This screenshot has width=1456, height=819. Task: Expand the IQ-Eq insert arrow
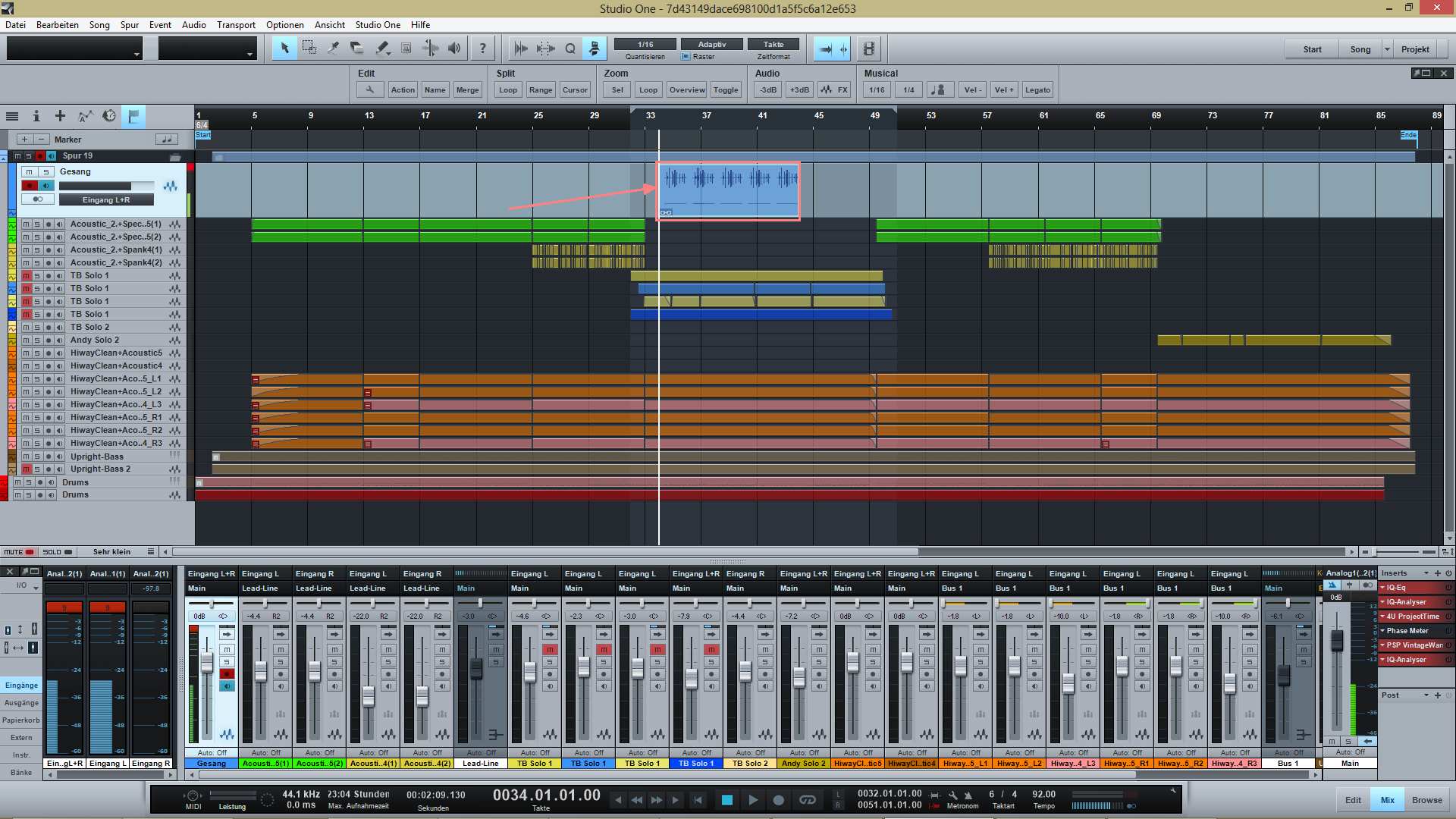(x=1382, y=588)
